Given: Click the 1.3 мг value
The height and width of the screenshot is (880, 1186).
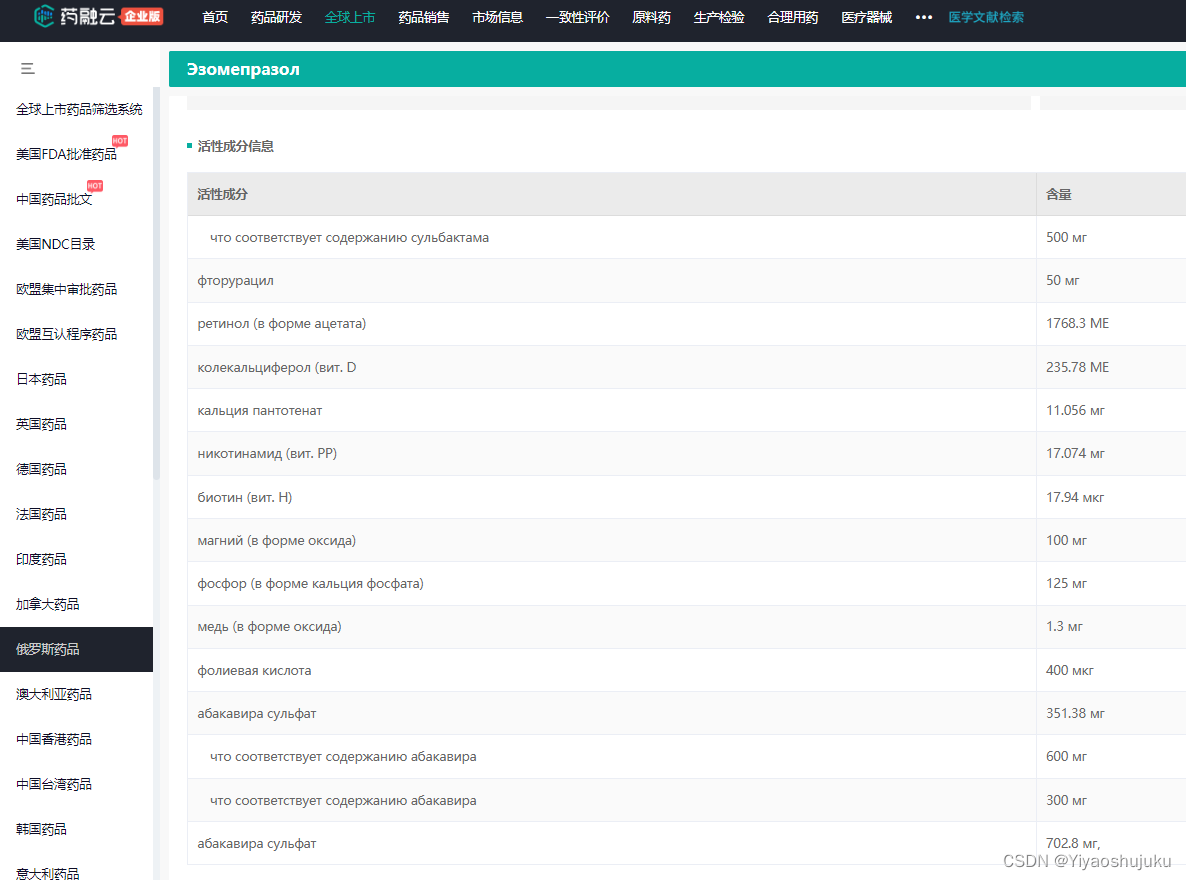Looking at the screenshot, I should (1064, 627).
